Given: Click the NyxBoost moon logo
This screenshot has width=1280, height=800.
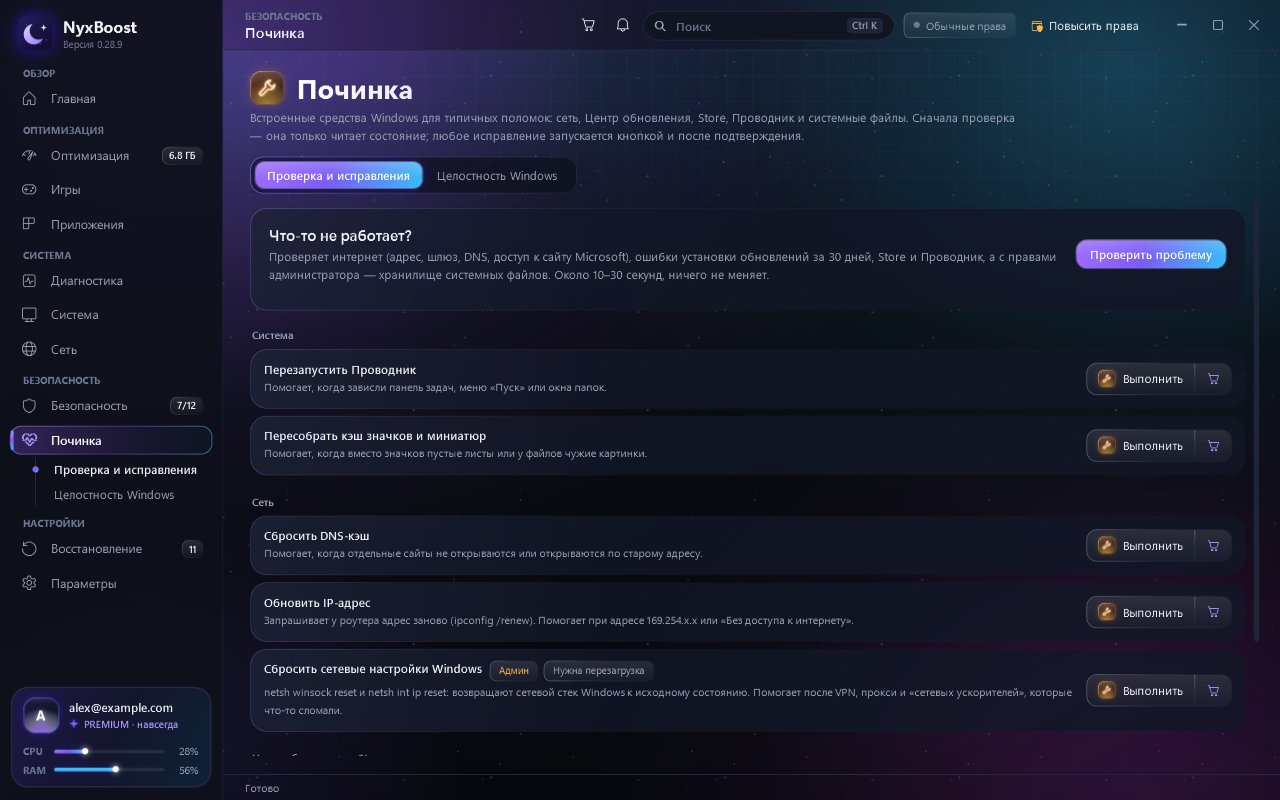Looking at the screenshot, I should (34, 35).
